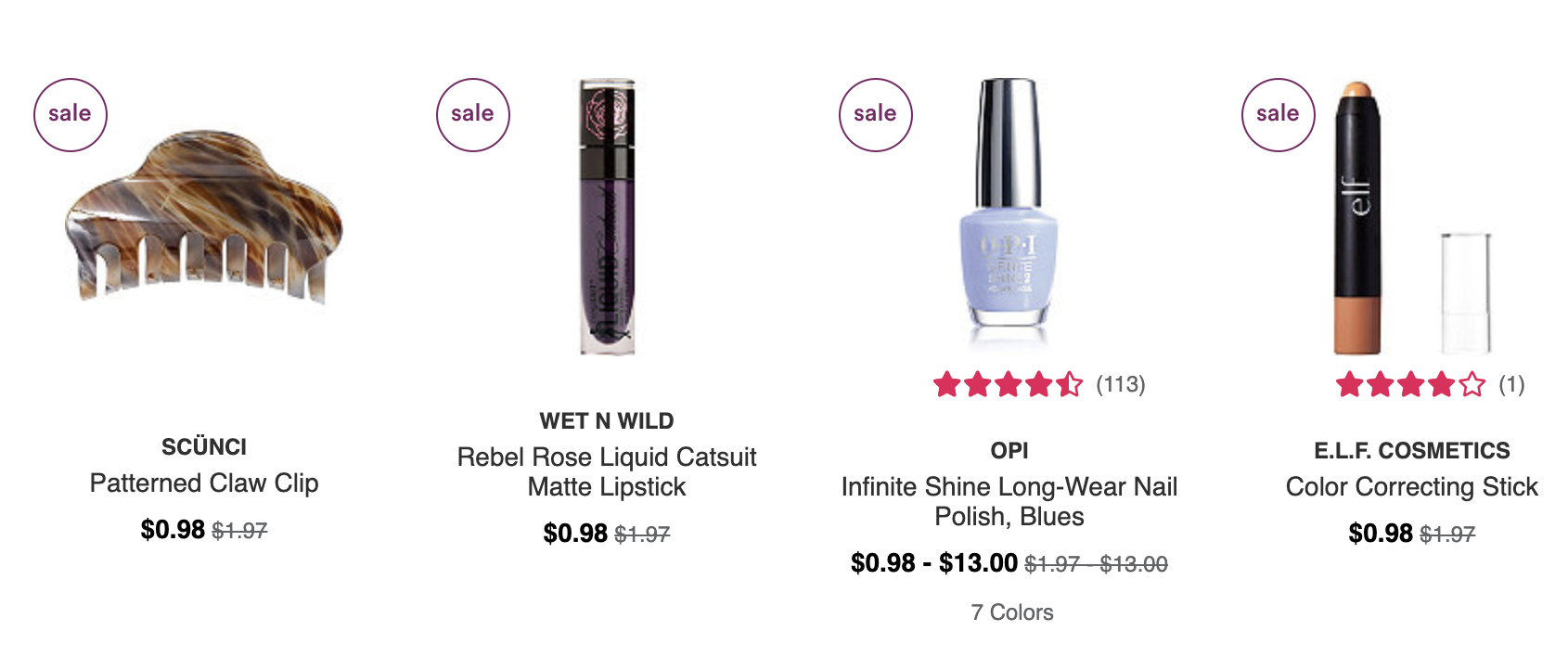View the single review count for e.l.f.

click(x=1511, y=384)
